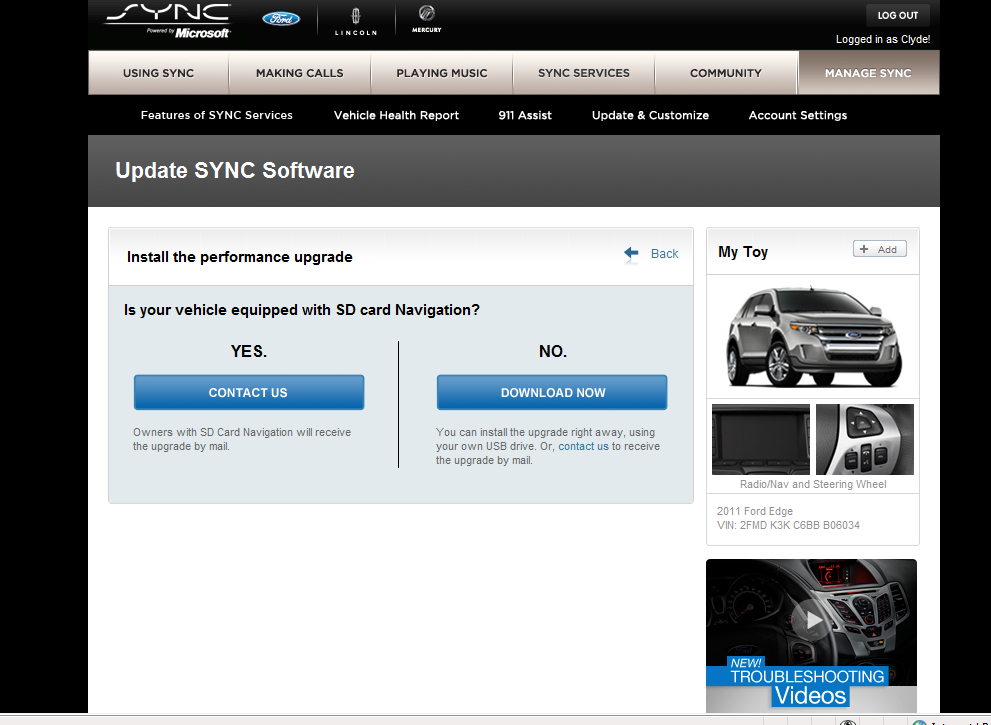
Task: Click the SYNC powered by Microsoft logo
Action: 168,20
